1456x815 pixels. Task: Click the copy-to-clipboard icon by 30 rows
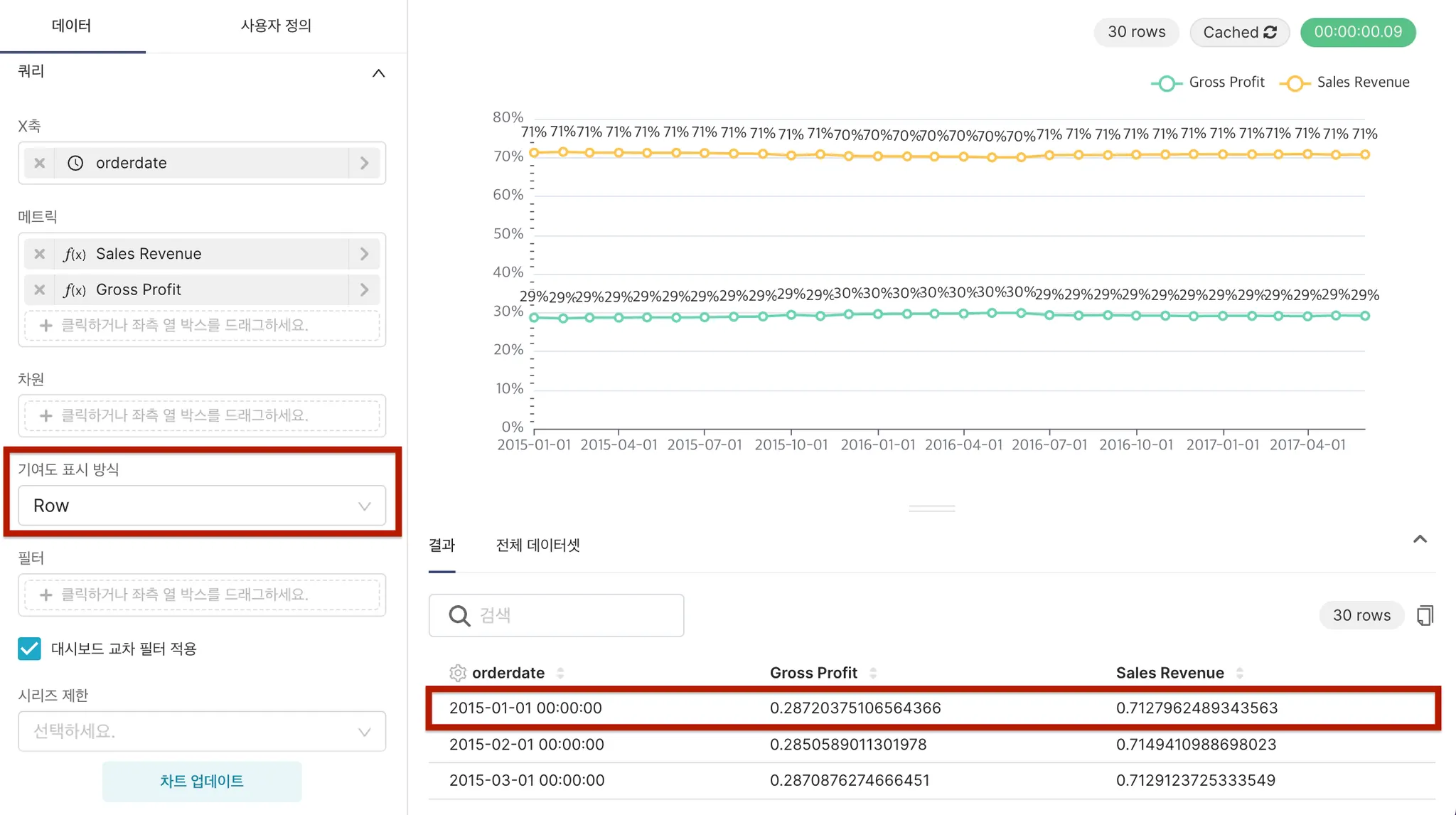(x=1425, y=615)
